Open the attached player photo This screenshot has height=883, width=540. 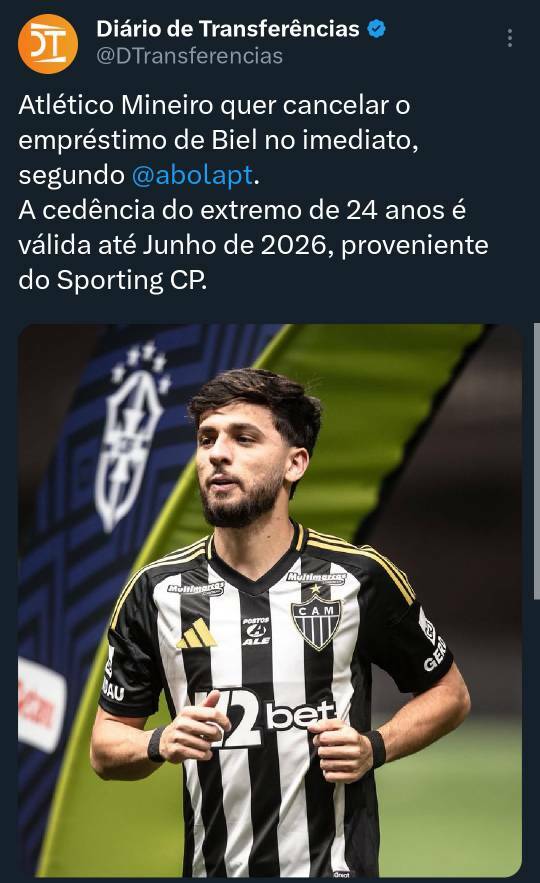tap(270, 600)
